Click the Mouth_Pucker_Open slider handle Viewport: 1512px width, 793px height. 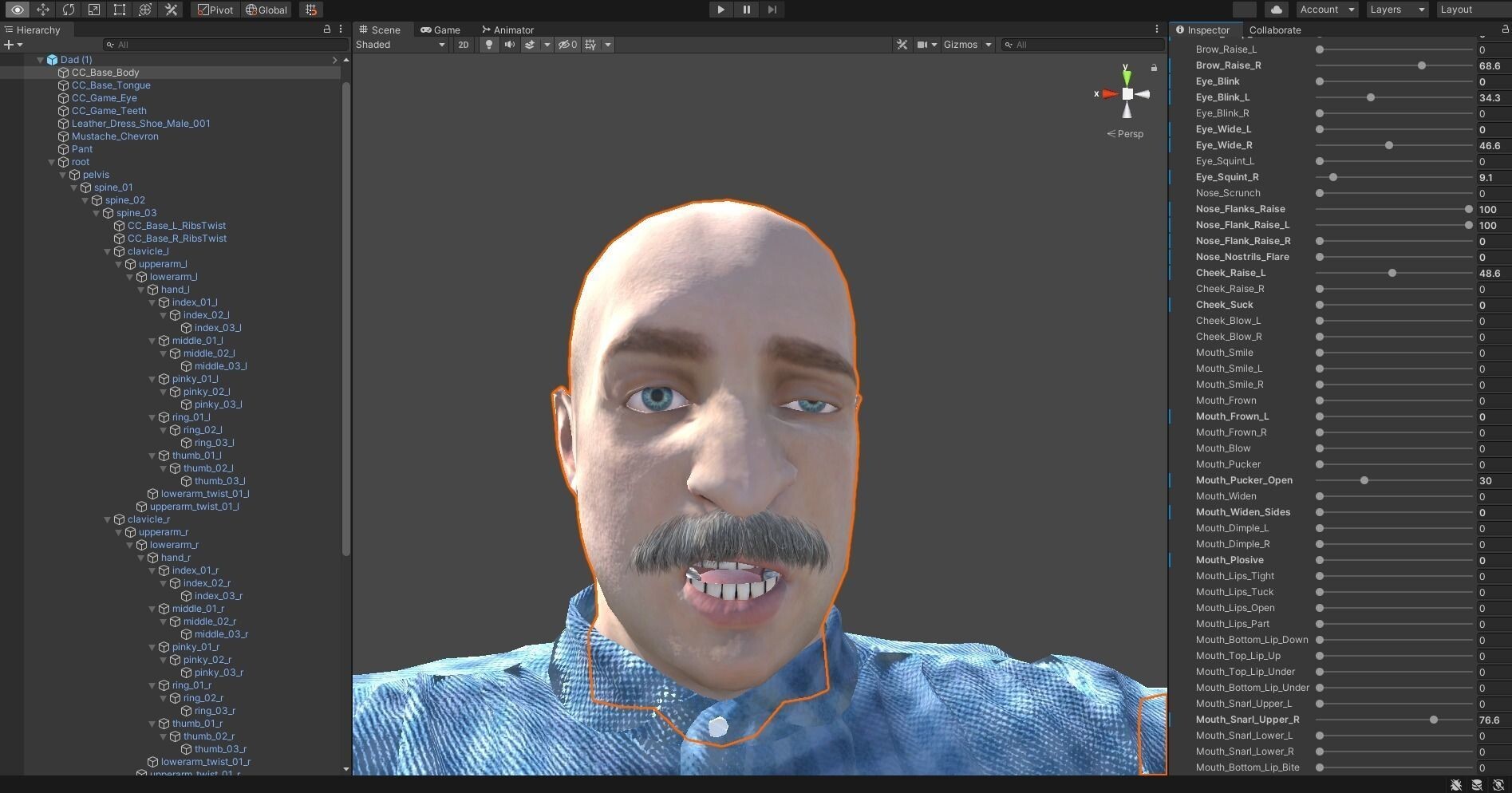point(1364,480)
